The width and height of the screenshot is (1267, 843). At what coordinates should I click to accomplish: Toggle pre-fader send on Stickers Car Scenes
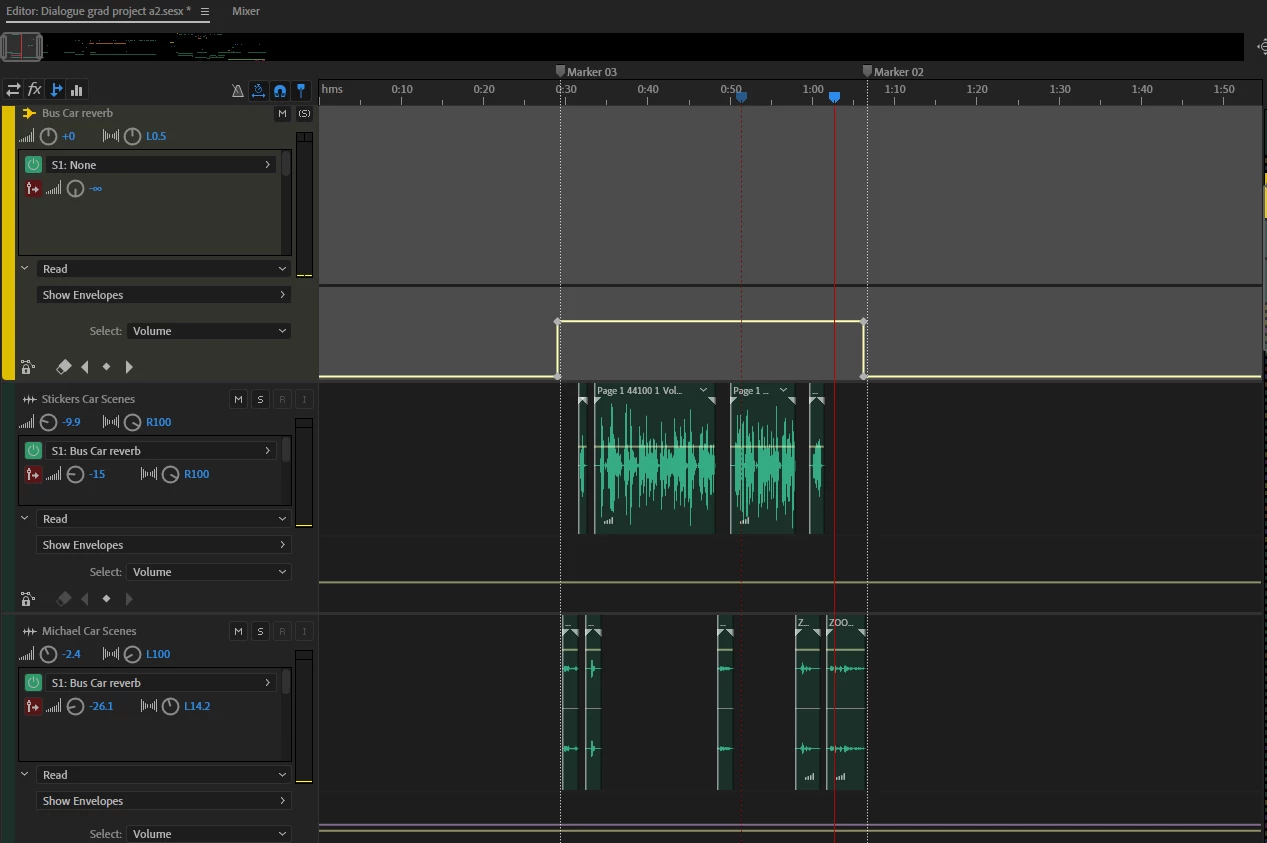coord(33,474)
